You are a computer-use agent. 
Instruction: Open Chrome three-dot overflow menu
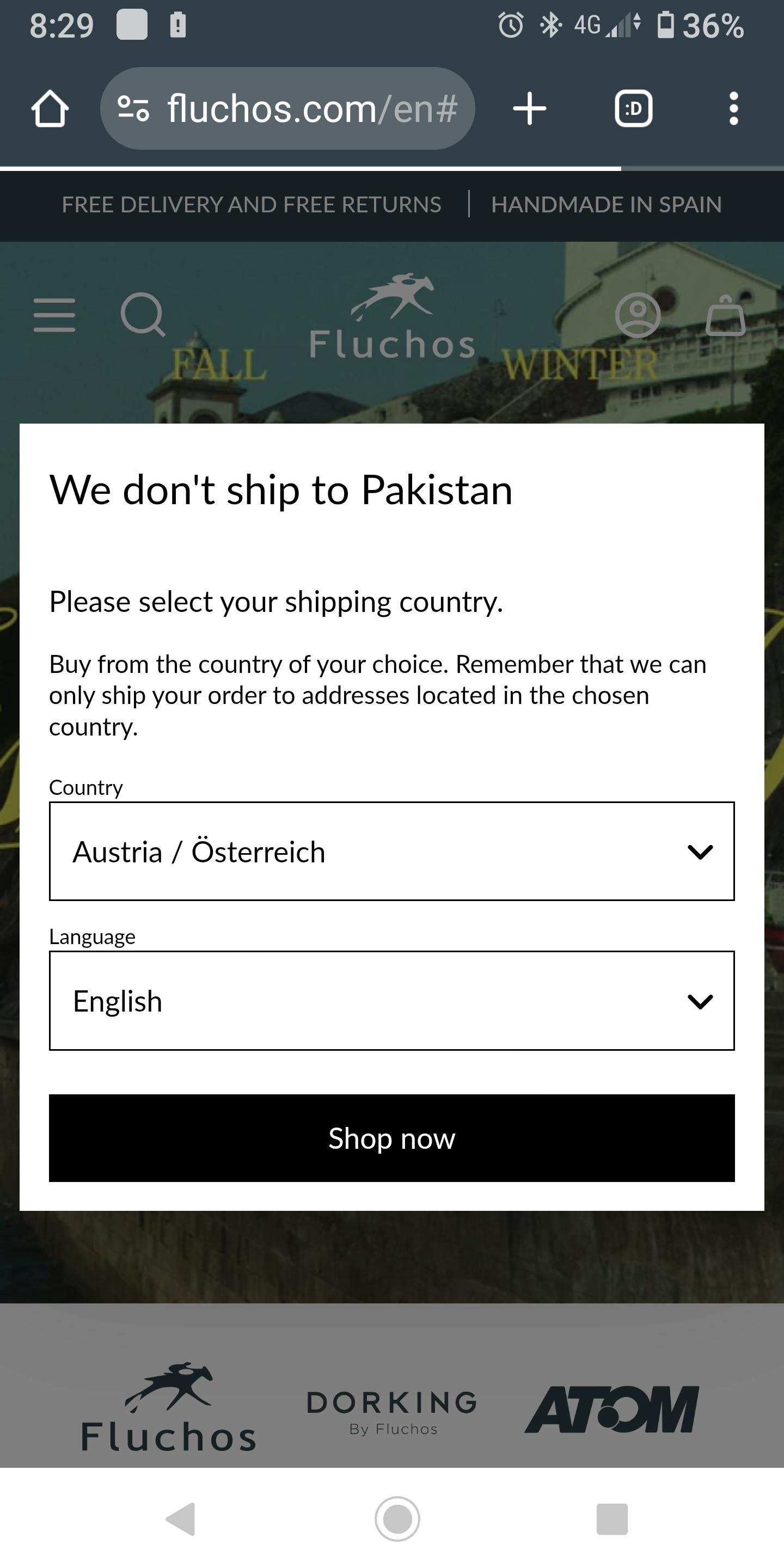[x=733, y=109]
